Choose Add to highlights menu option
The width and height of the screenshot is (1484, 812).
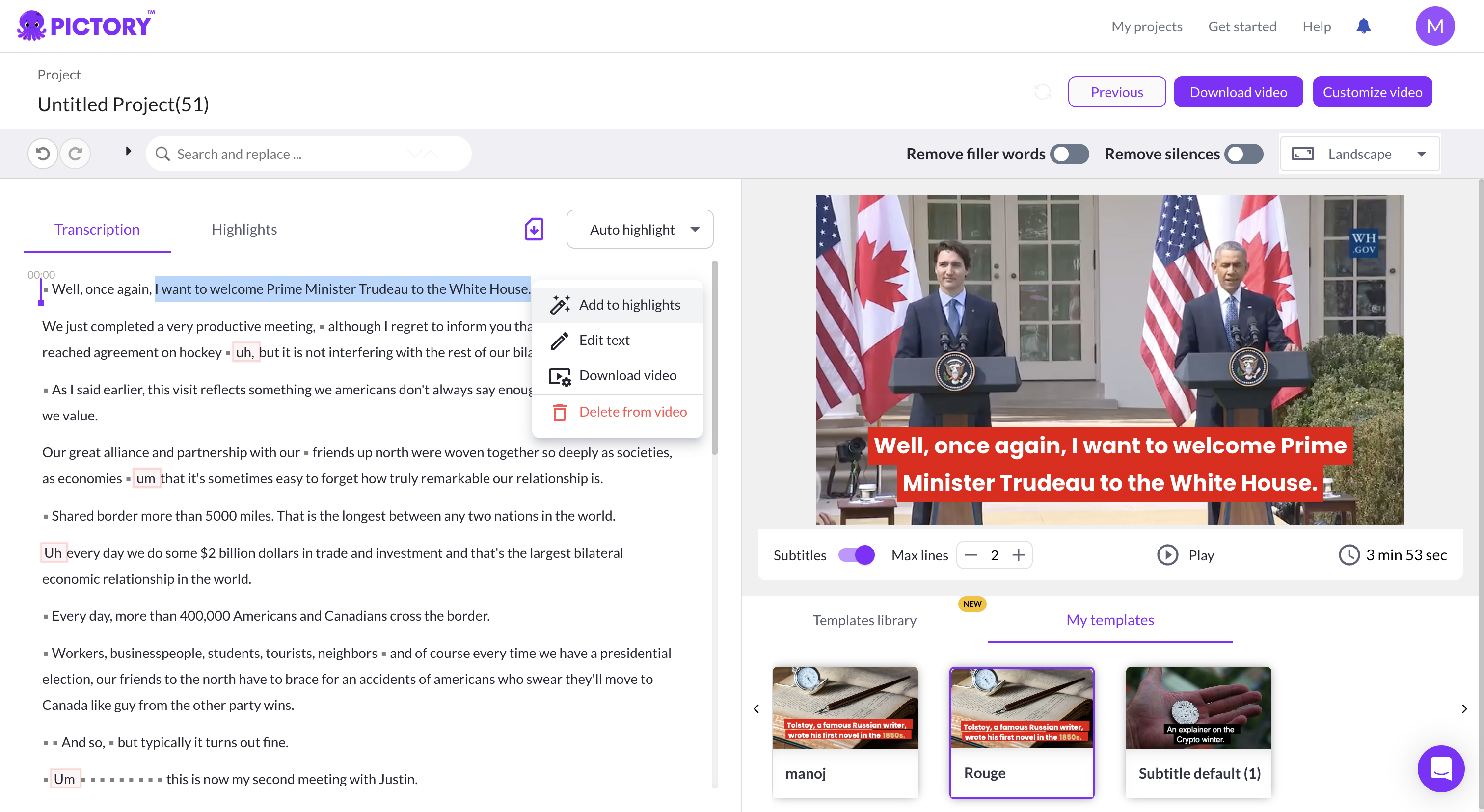click(x=629, y=305)
